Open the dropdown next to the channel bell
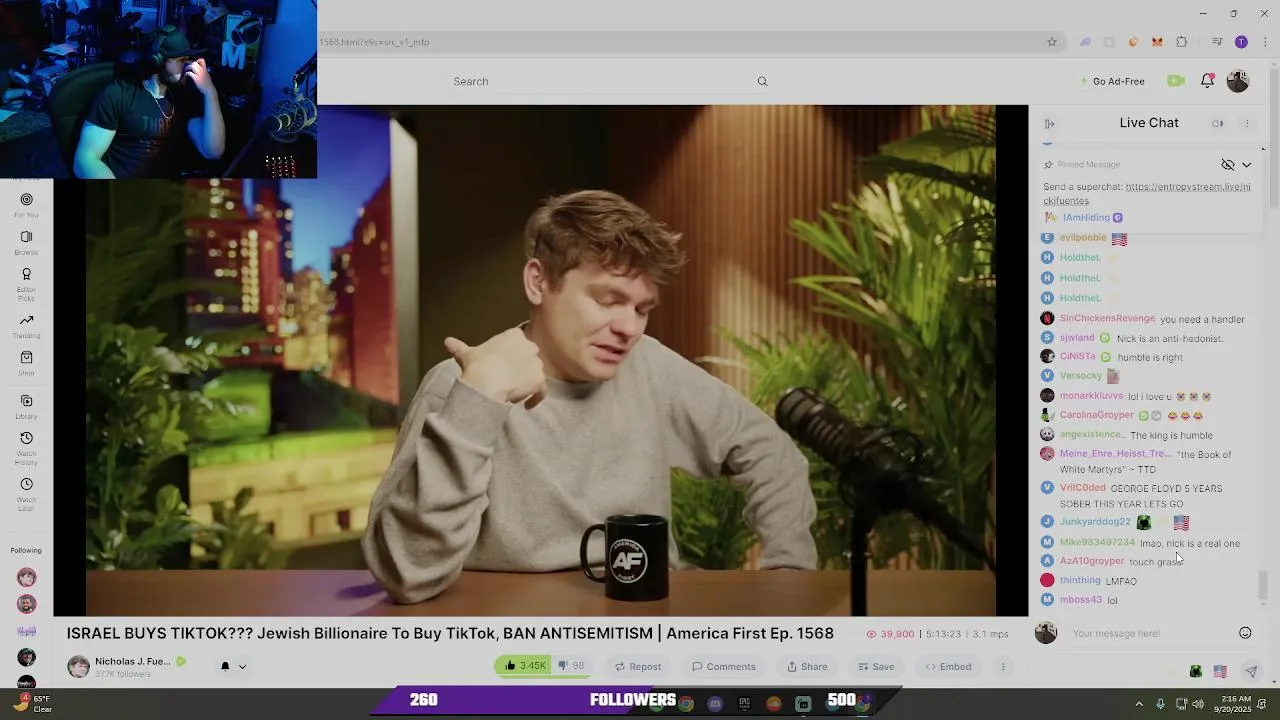 242,667
